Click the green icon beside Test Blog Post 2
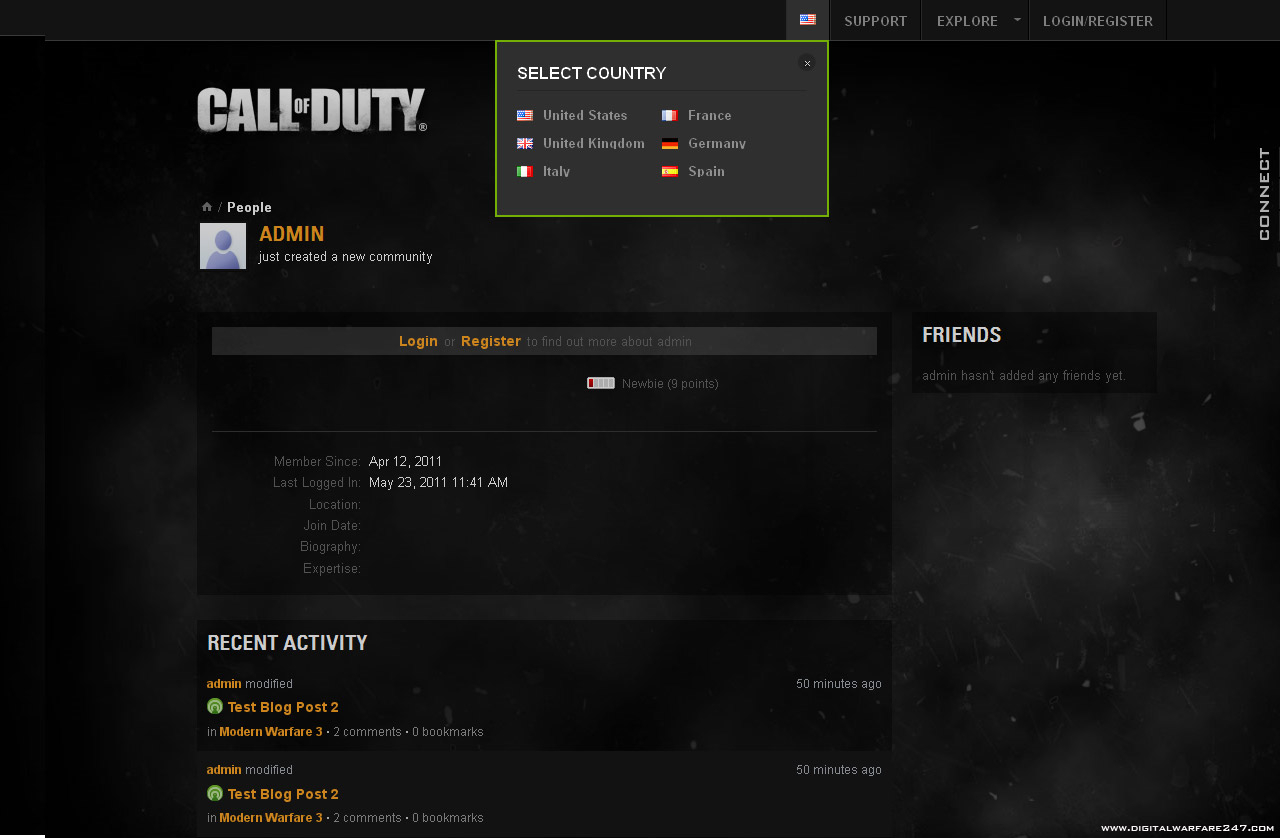The image size is (1281, 838). coord(214,706)
